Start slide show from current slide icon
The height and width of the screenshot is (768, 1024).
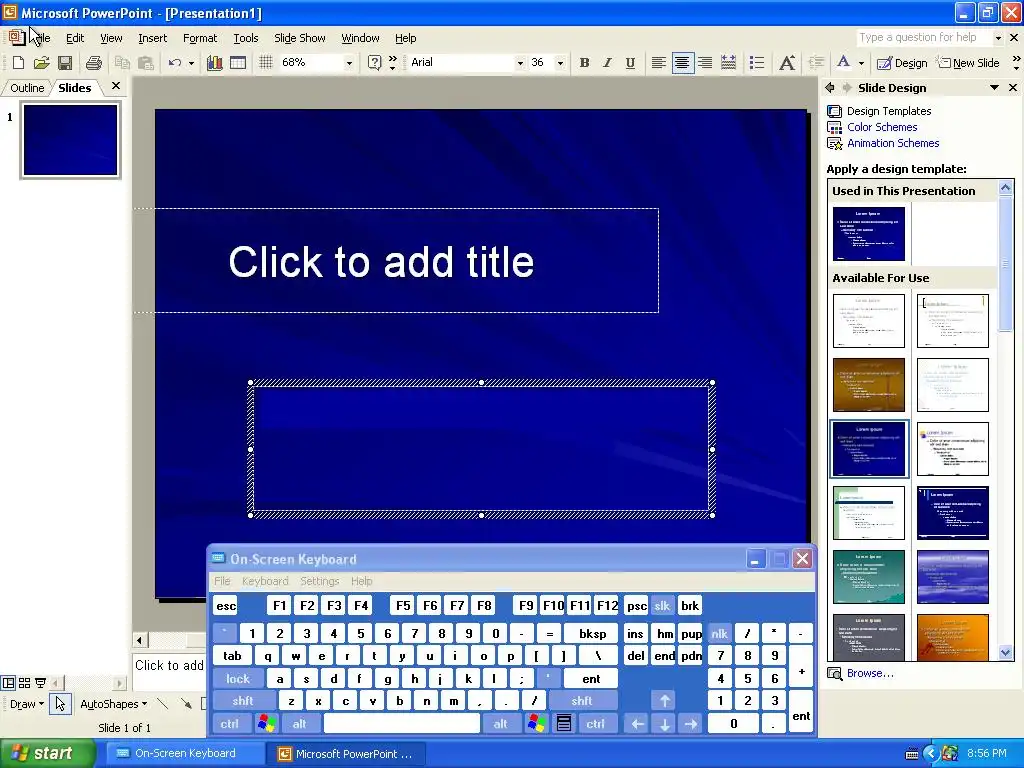click(40, 683)
